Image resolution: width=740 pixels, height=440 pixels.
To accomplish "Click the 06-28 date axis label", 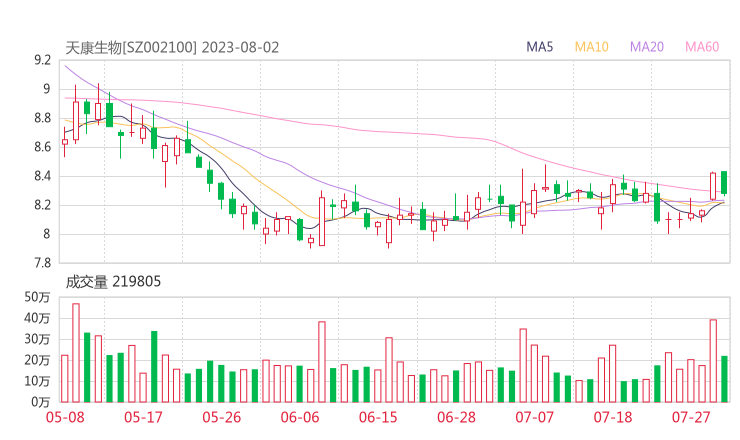I will pos(456,417).
